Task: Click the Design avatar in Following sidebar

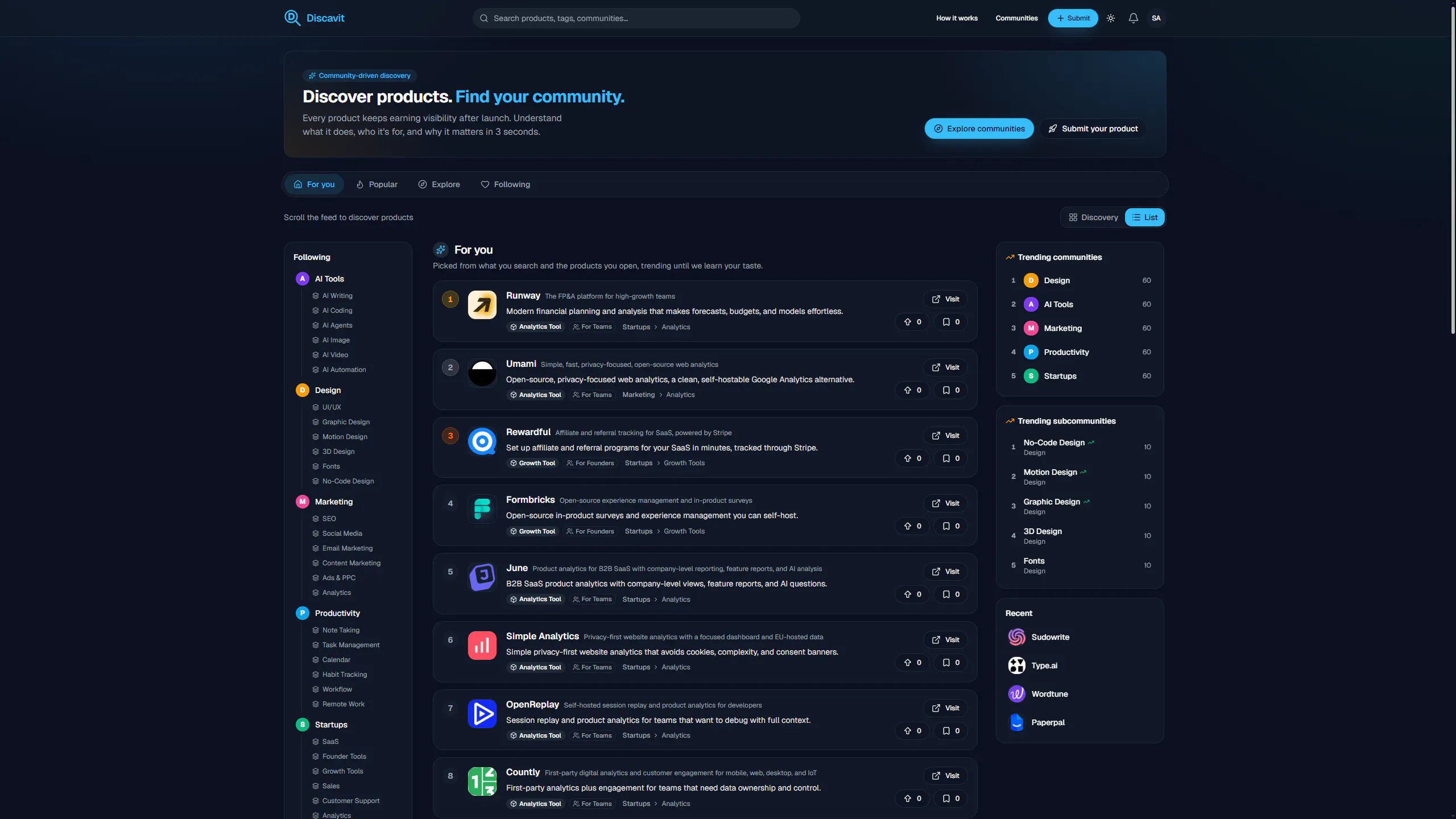Action: [303, 390]
